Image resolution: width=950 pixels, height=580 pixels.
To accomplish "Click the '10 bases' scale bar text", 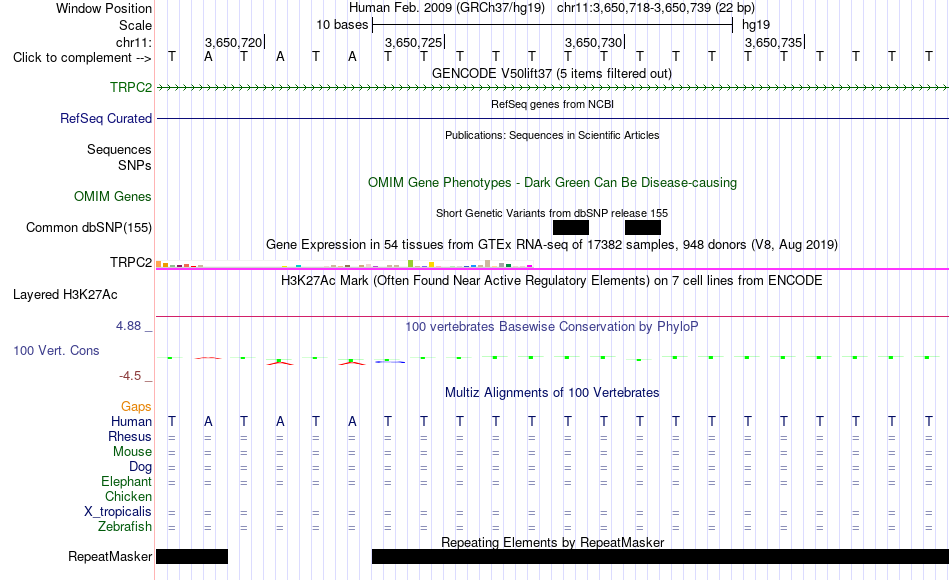I will [x=342, y=25].
